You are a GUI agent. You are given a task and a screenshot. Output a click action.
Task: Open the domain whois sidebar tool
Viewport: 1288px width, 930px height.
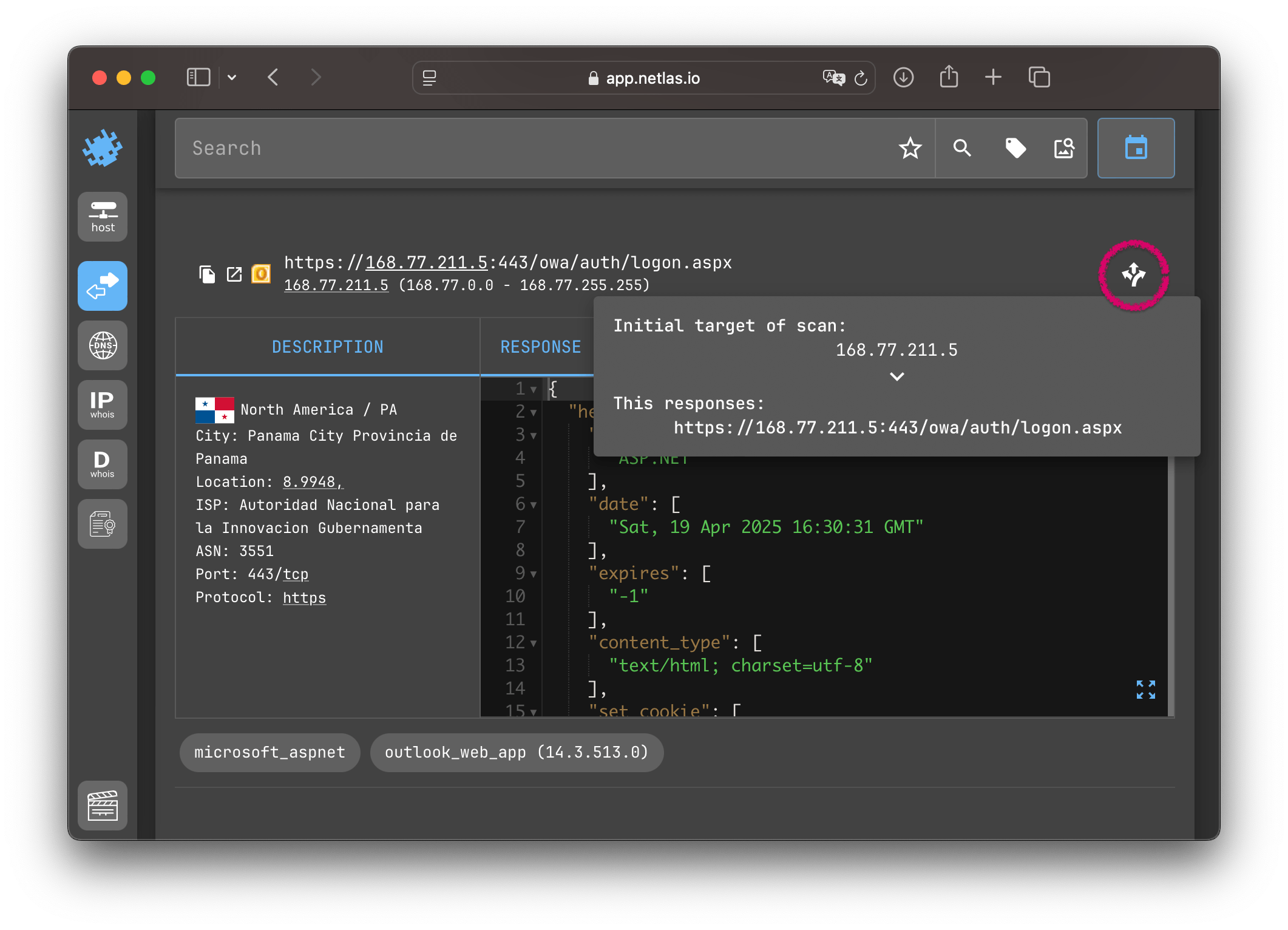pos(103,464)
